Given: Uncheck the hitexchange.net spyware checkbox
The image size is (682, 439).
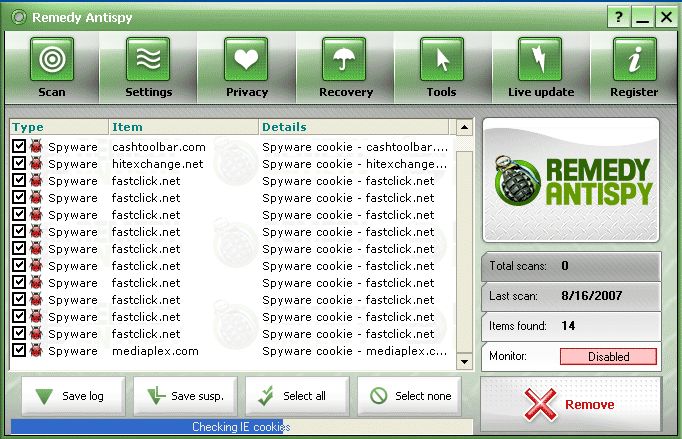Looking at the screenshot, I should (x=19, y=163).
